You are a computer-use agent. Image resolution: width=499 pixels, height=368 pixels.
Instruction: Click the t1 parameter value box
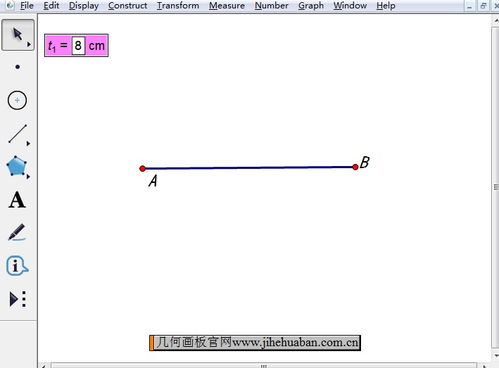point(78,45)
